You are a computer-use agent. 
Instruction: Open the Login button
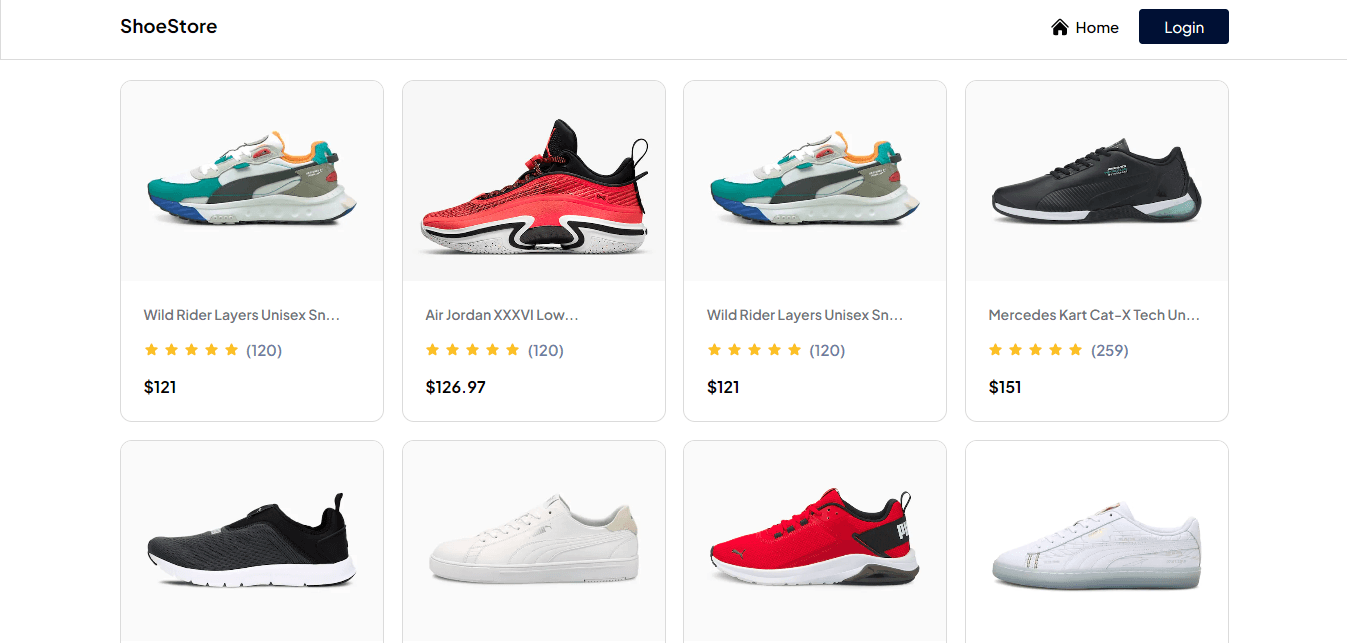pyautogui.click(x=1183, y=27)
